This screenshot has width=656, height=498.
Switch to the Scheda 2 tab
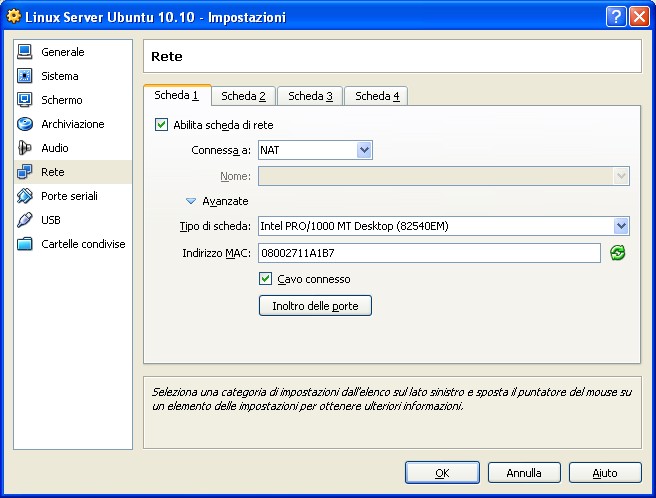click(243, 96)
